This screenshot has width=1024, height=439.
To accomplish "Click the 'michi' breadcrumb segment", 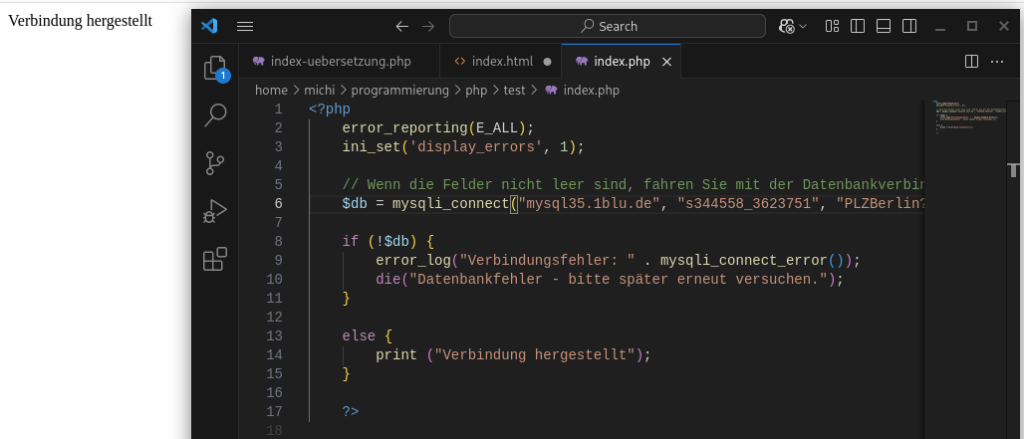I will (x=319, y=90).
